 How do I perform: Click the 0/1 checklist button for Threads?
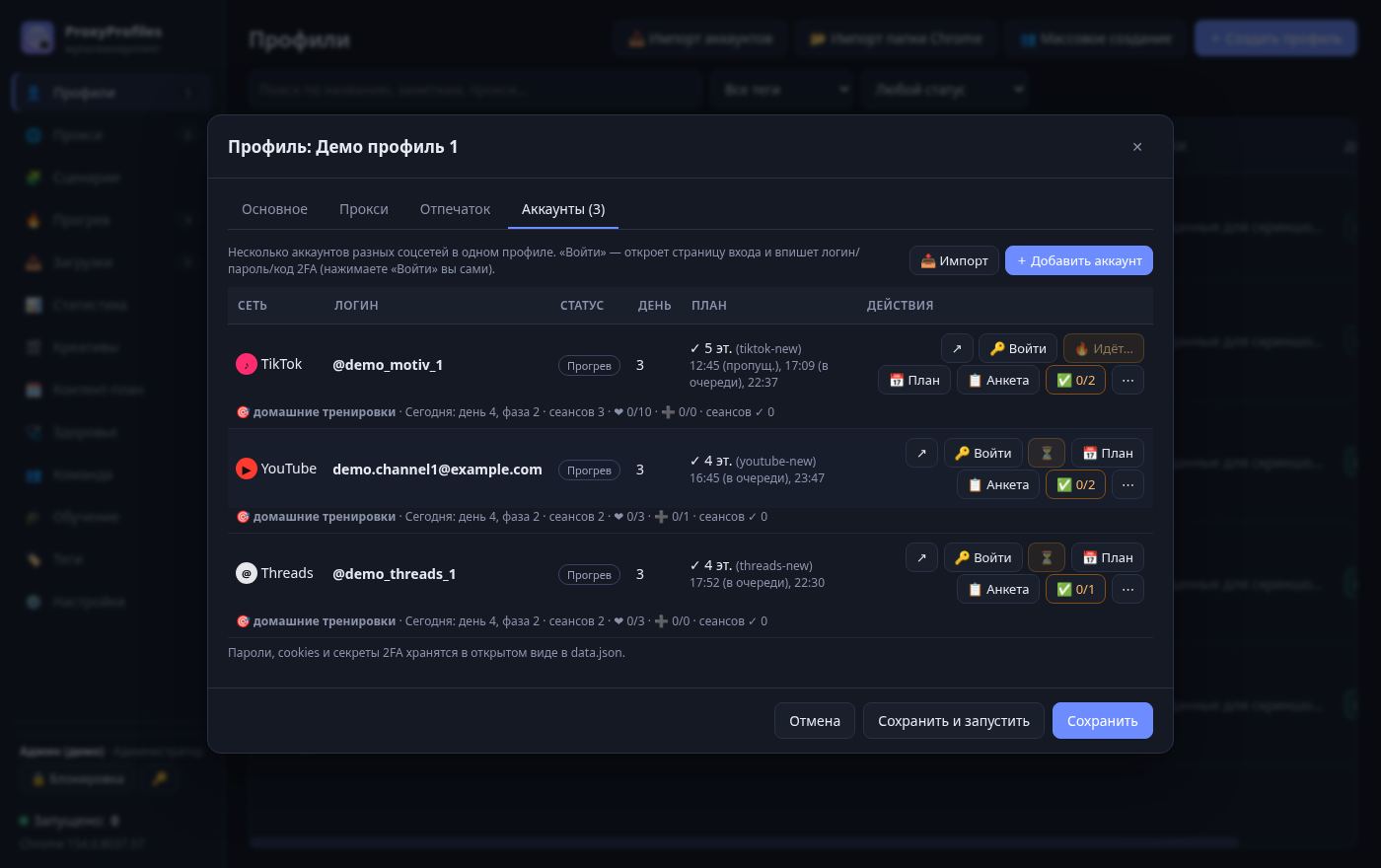(1075, 589)
